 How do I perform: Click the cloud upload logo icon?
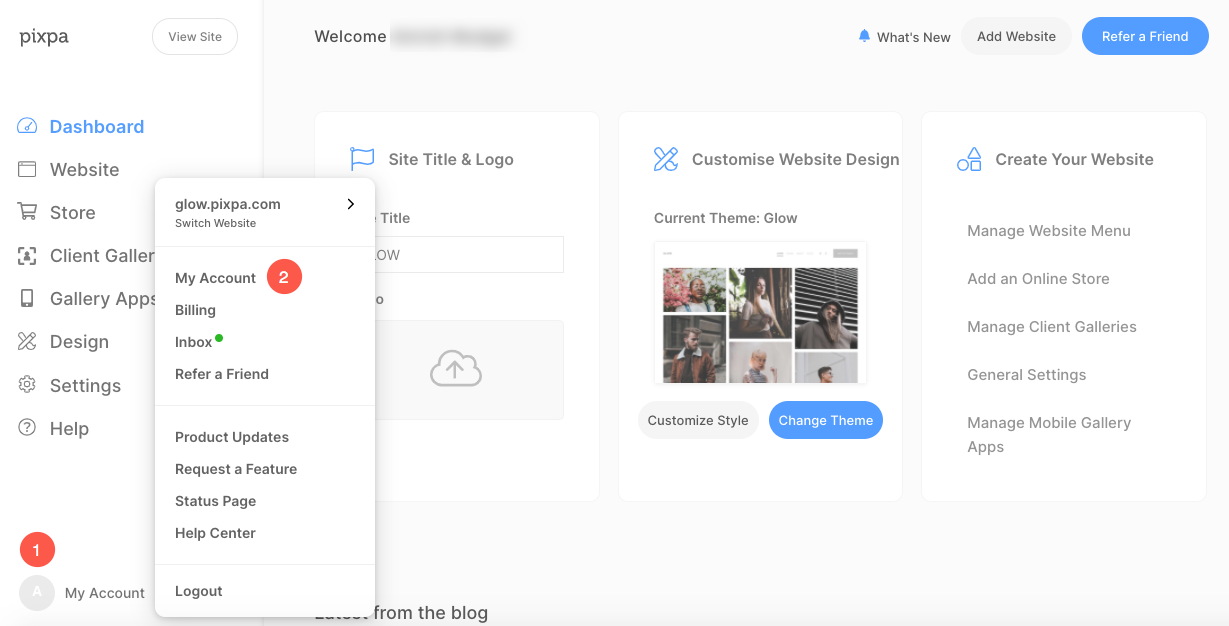click(x=456, y=370)
